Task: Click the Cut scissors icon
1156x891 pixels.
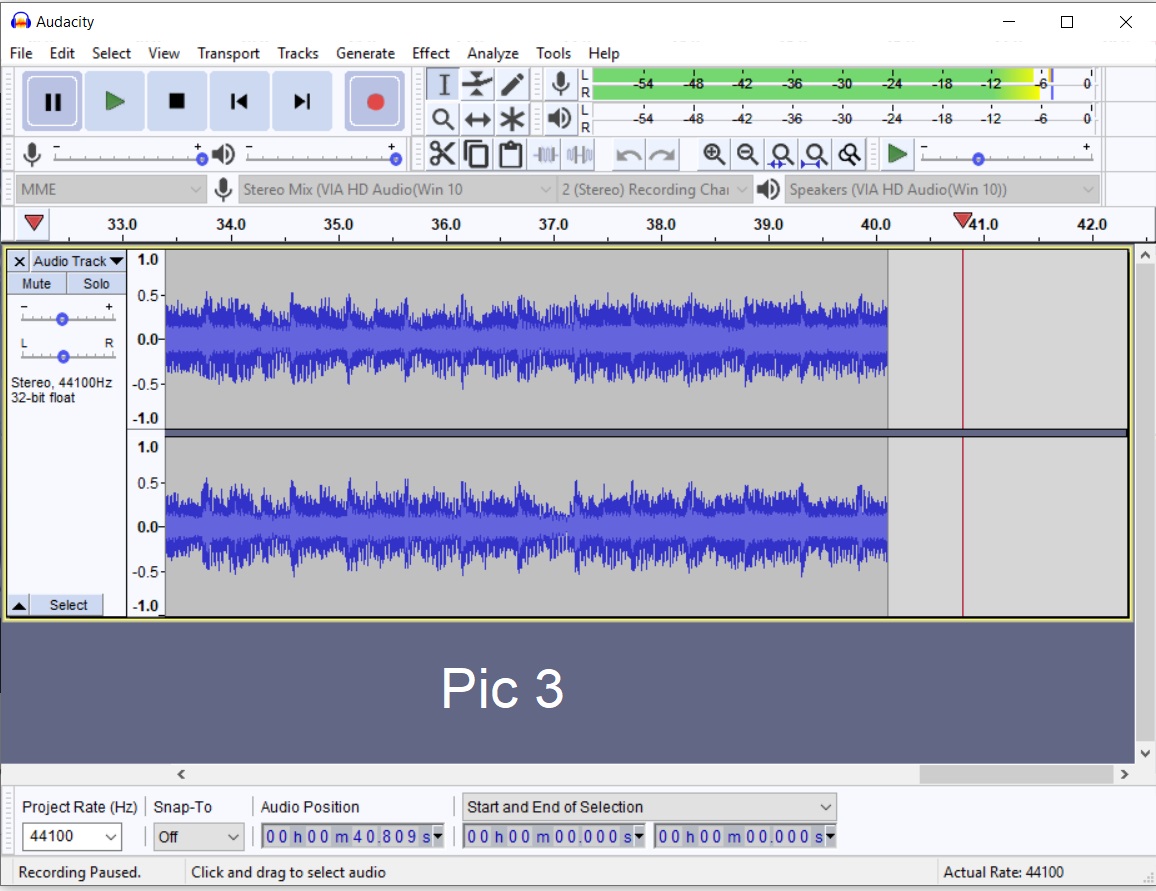Action: 442,154
